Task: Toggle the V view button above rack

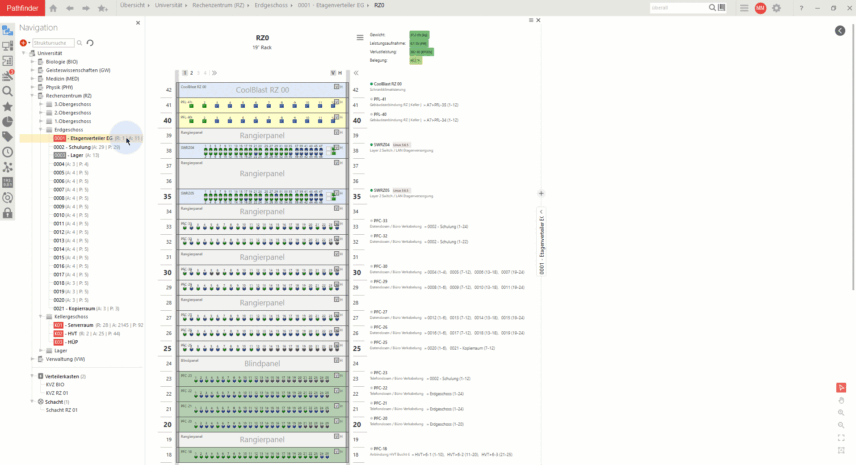Action: tap(332, 73)
